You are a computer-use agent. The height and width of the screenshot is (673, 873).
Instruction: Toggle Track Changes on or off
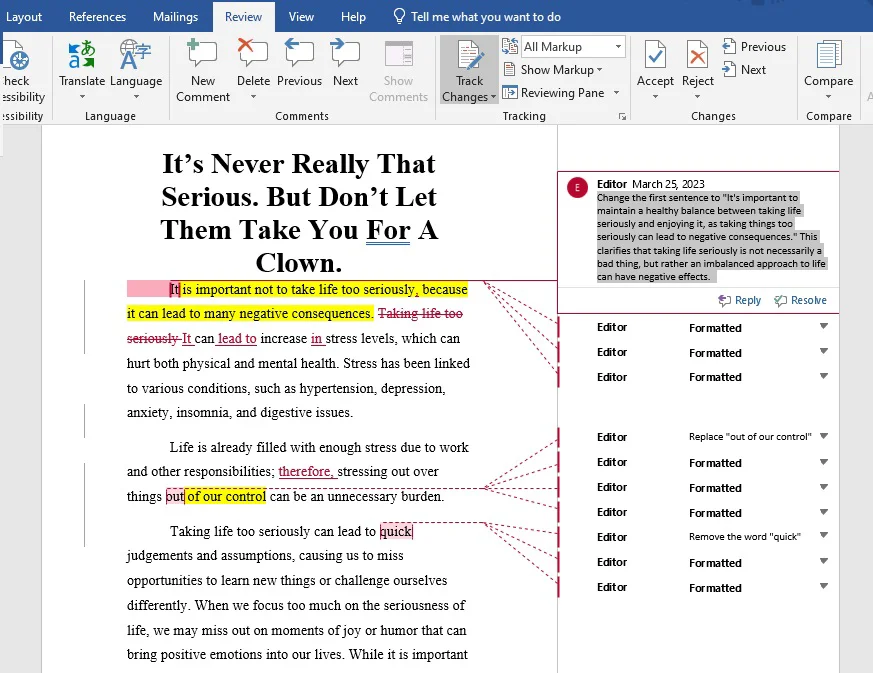click(x=469, y=58)
